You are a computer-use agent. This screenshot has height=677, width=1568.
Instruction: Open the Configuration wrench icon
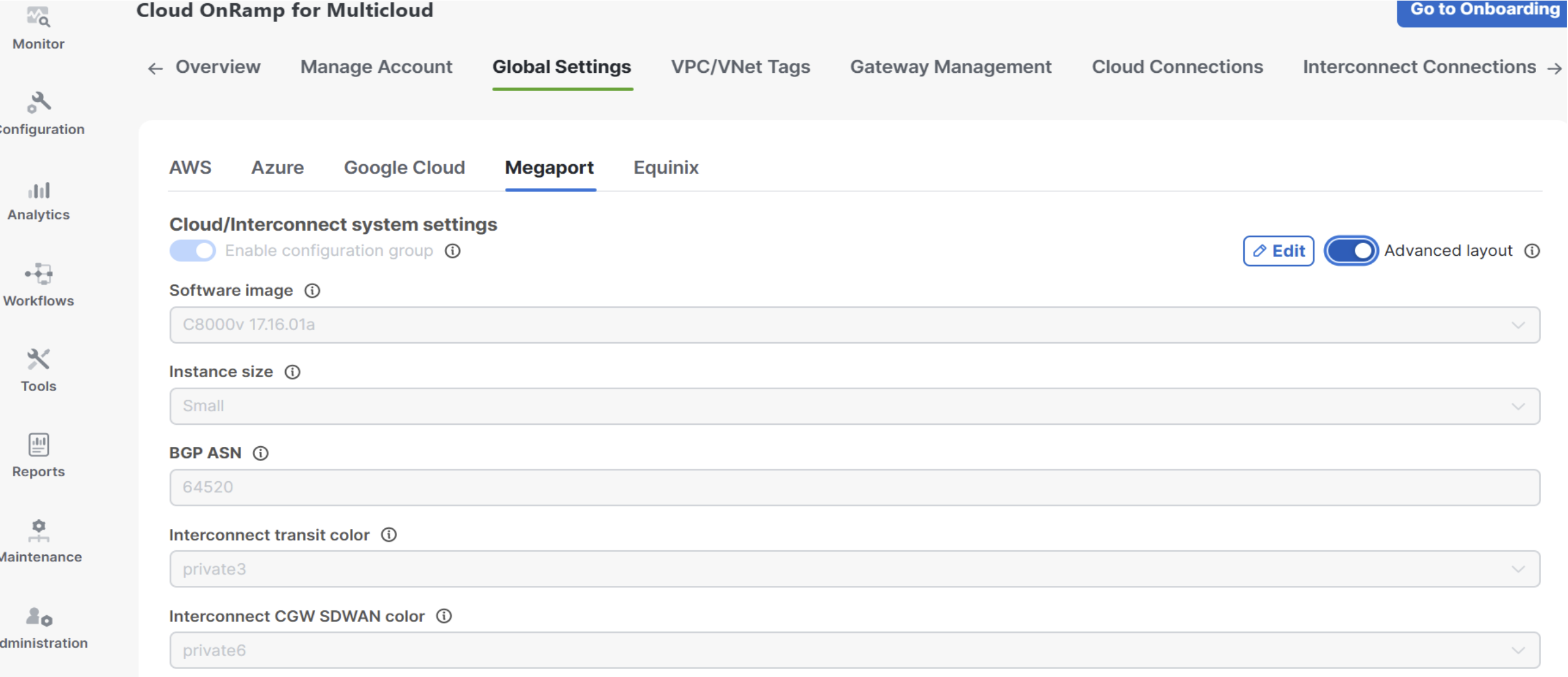pyautogui.click(x=39, y=103)
